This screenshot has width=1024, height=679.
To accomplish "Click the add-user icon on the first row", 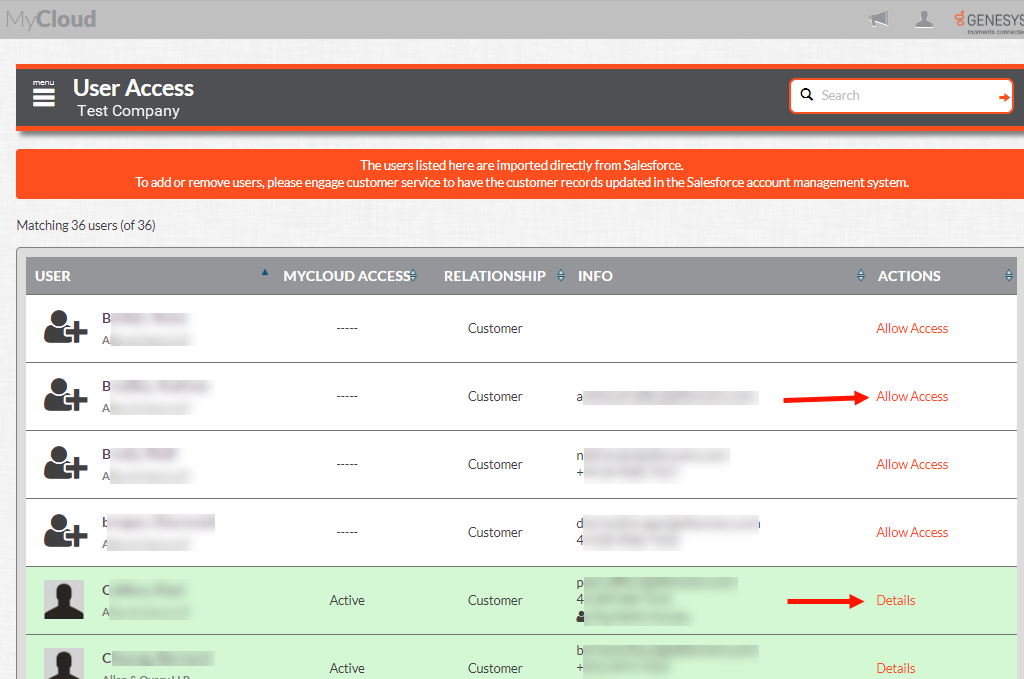I will (x=64, y=327).
